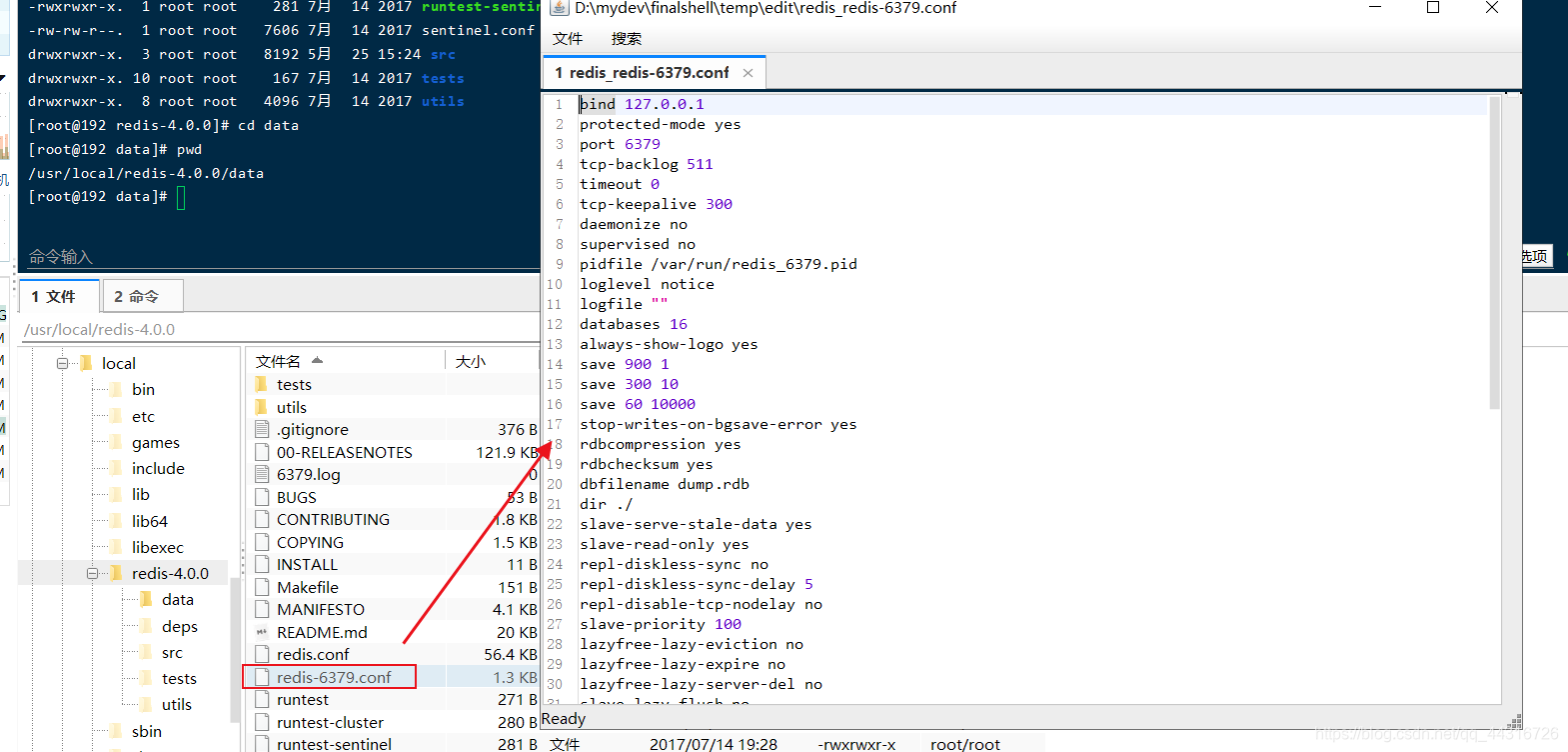Sort the file list by 文件名 column

[345, 361]
